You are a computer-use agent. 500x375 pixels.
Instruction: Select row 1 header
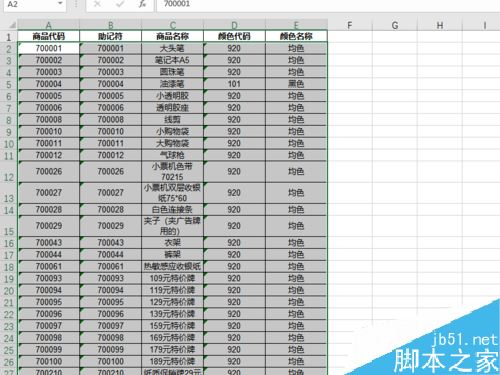point(9,36)
